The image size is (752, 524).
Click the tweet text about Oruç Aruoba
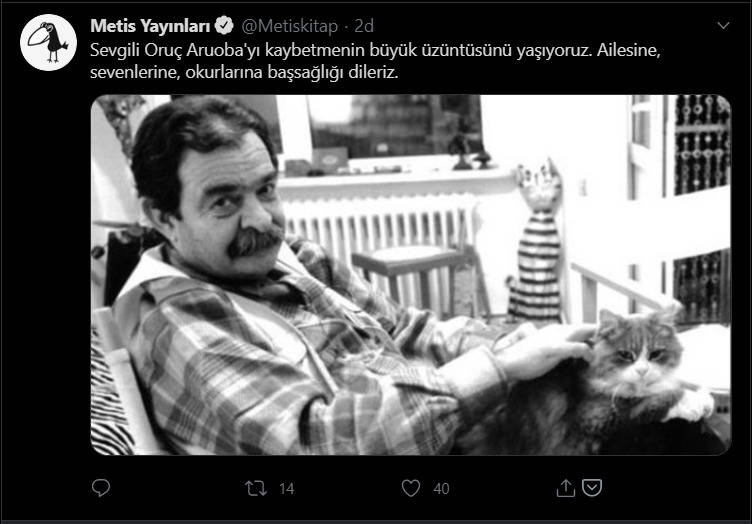pyautogui.click(x=375, y=61)
